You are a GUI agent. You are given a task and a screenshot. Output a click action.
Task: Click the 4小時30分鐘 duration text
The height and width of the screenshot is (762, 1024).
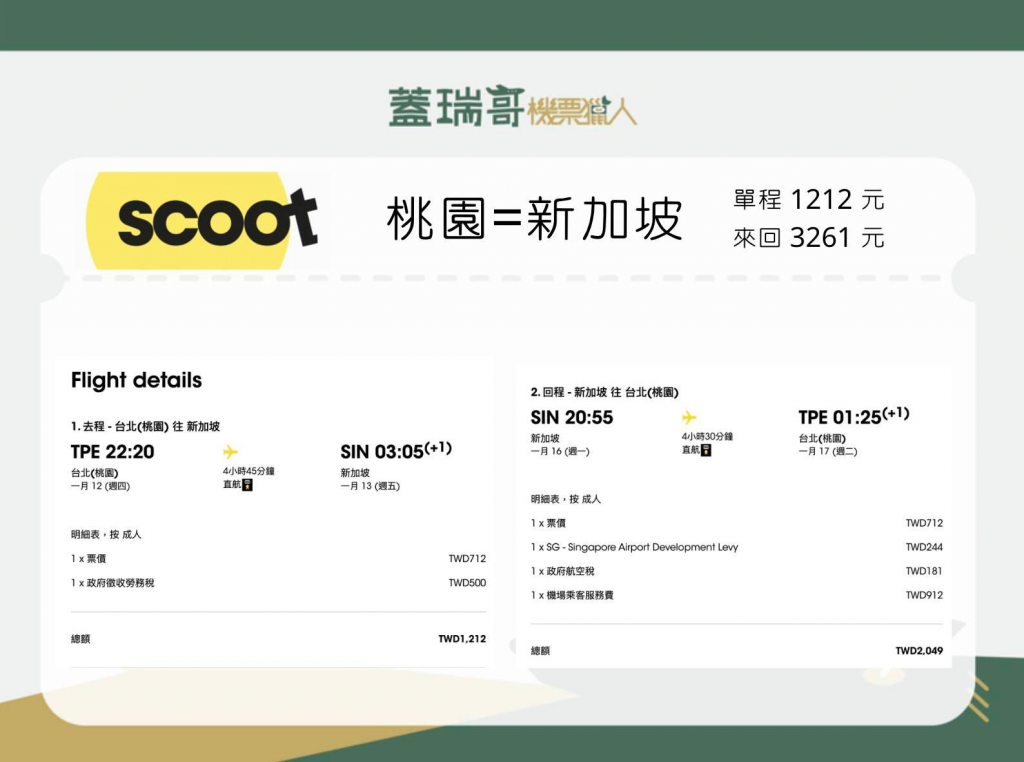click(x=707, y=437)
